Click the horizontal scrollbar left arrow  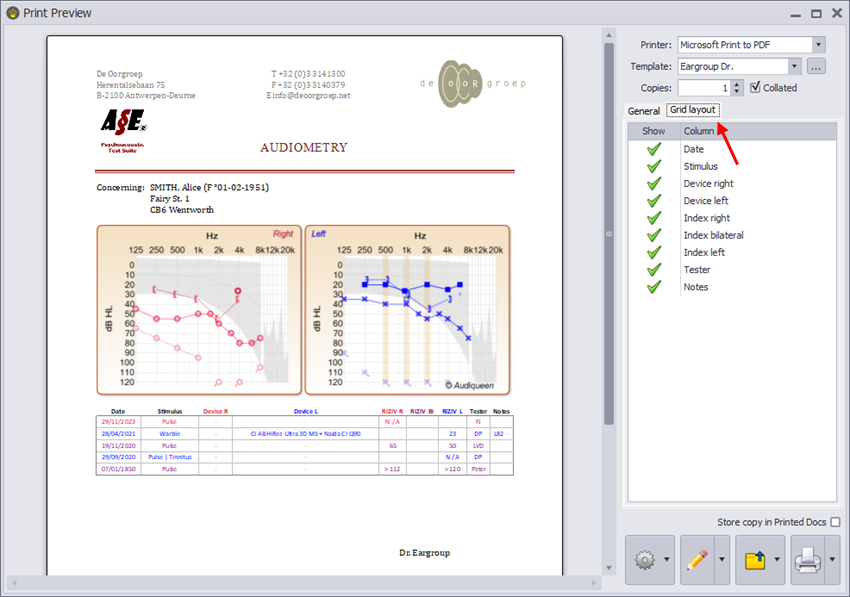point(14,583)
